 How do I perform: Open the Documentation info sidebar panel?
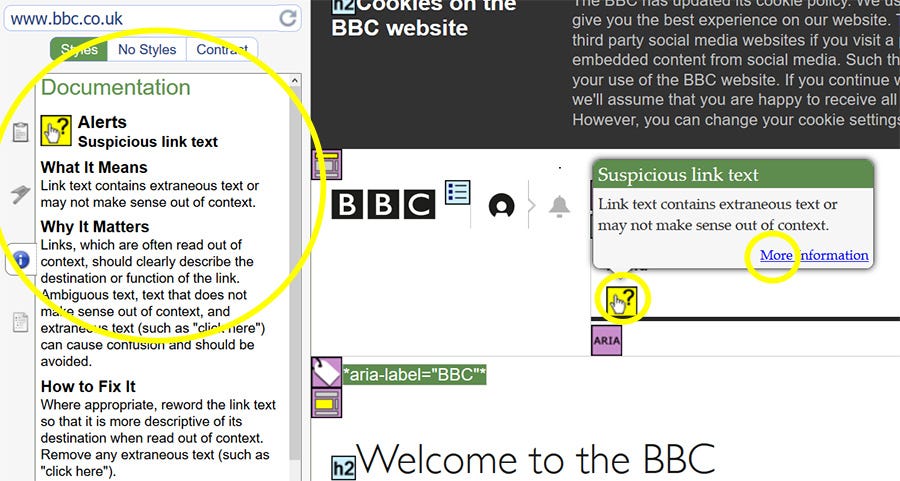coord(21,259)
